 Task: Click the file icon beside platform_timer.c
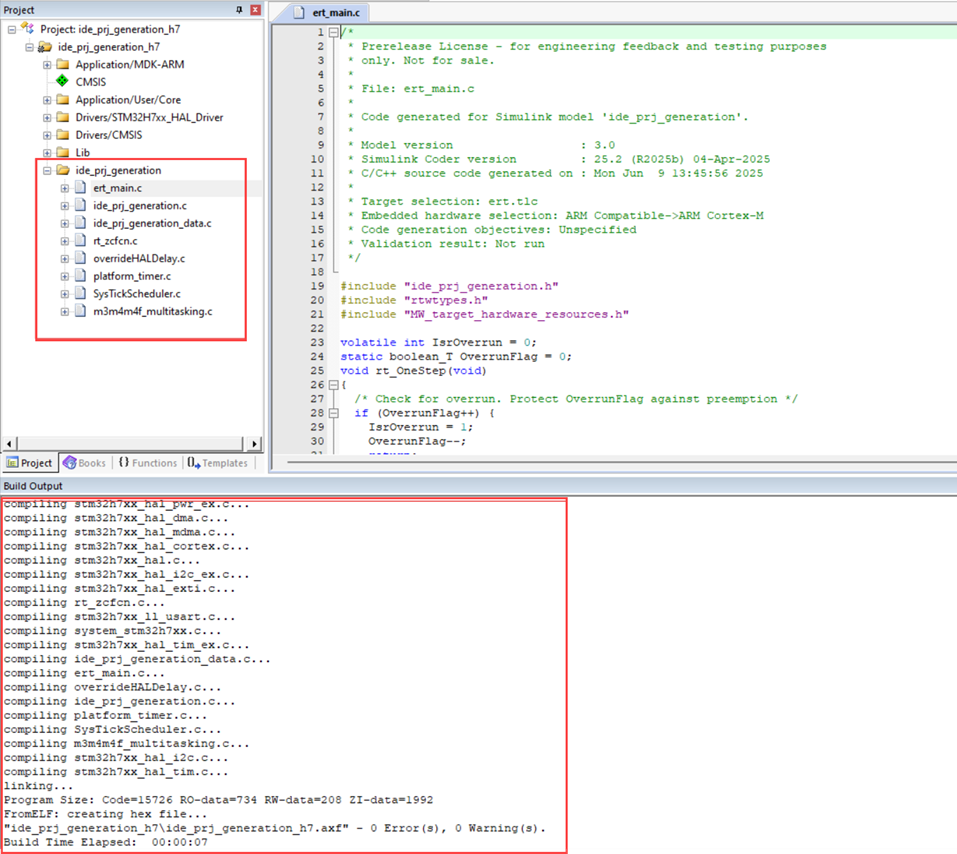tap(80, 276)
